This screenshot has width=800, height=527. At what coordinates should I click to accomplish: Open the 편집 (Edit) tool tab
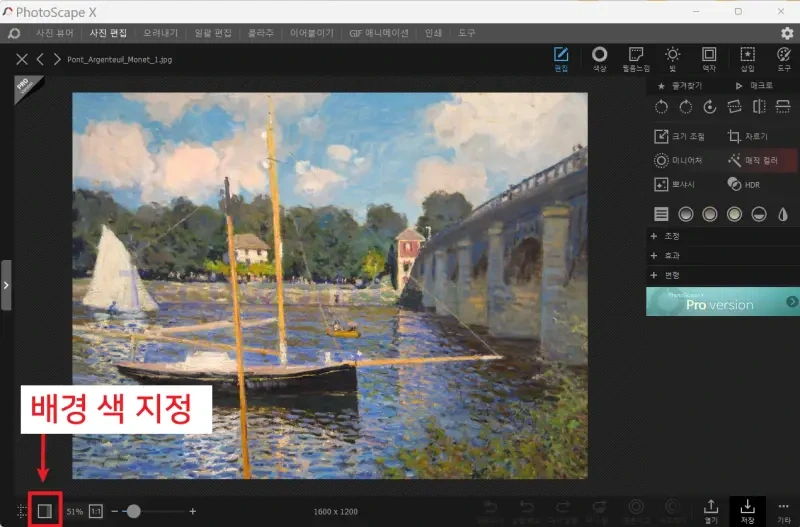point(561,59)
